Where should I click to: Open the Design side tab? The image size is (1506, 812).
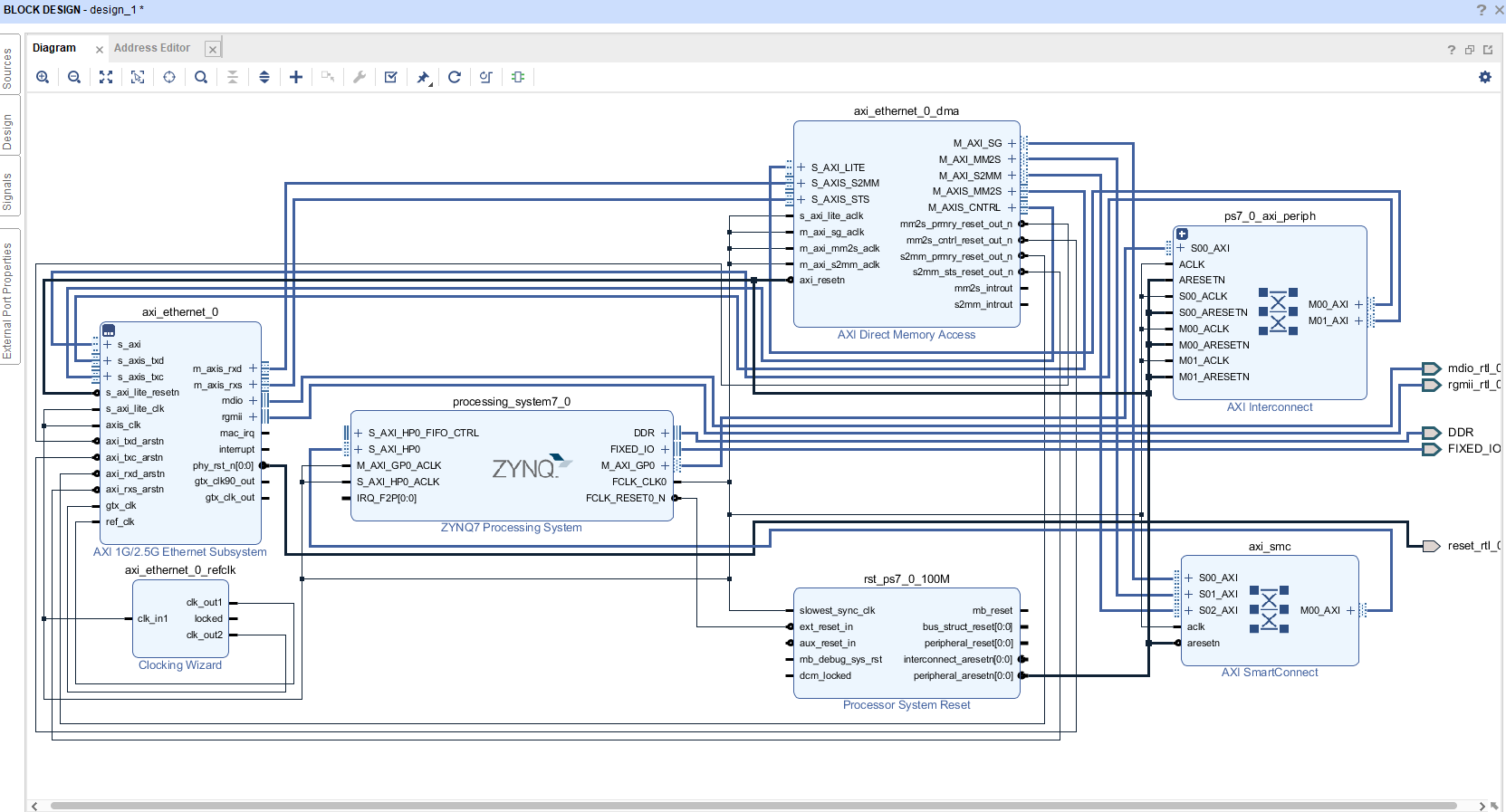[x=8, y=131]
